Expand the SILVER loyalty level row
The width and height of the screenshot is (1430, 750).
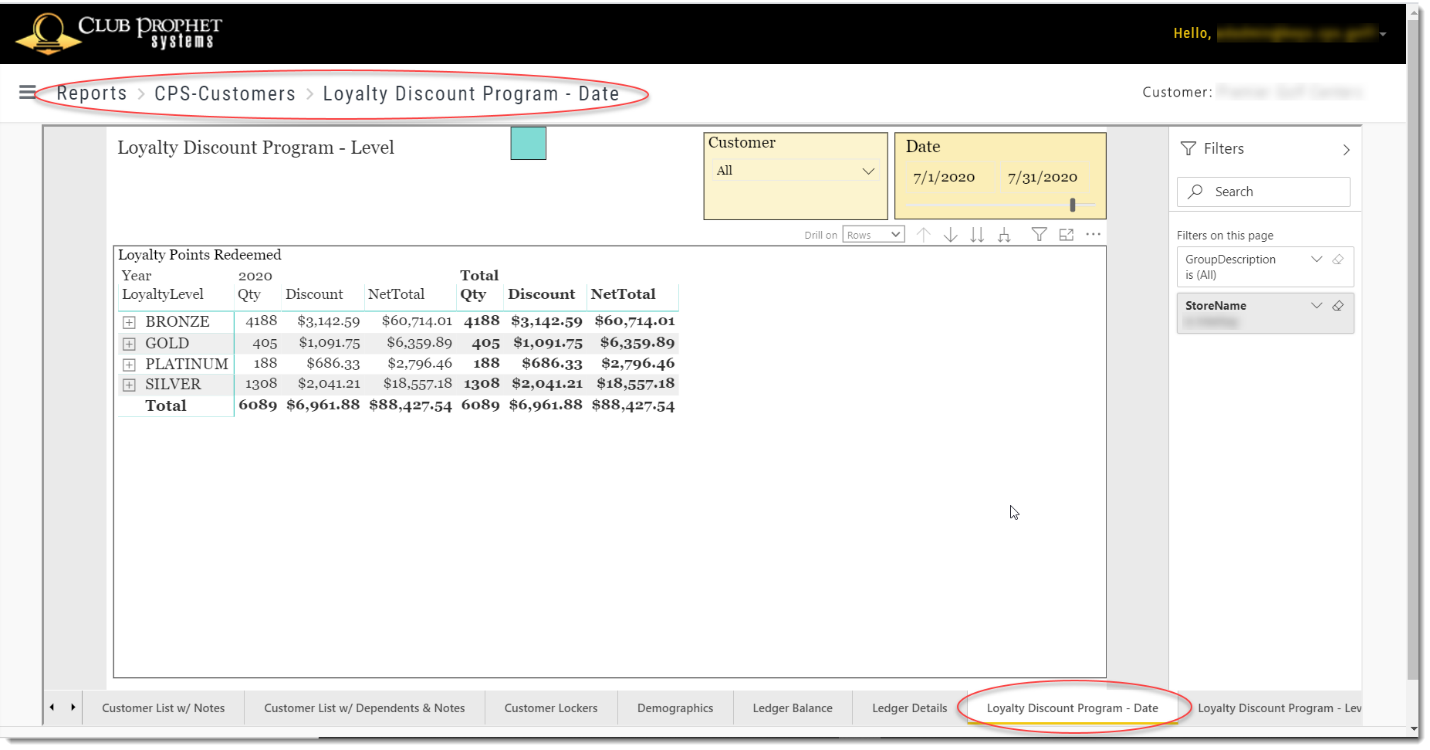pyautogui.click(x=129, y=385)
